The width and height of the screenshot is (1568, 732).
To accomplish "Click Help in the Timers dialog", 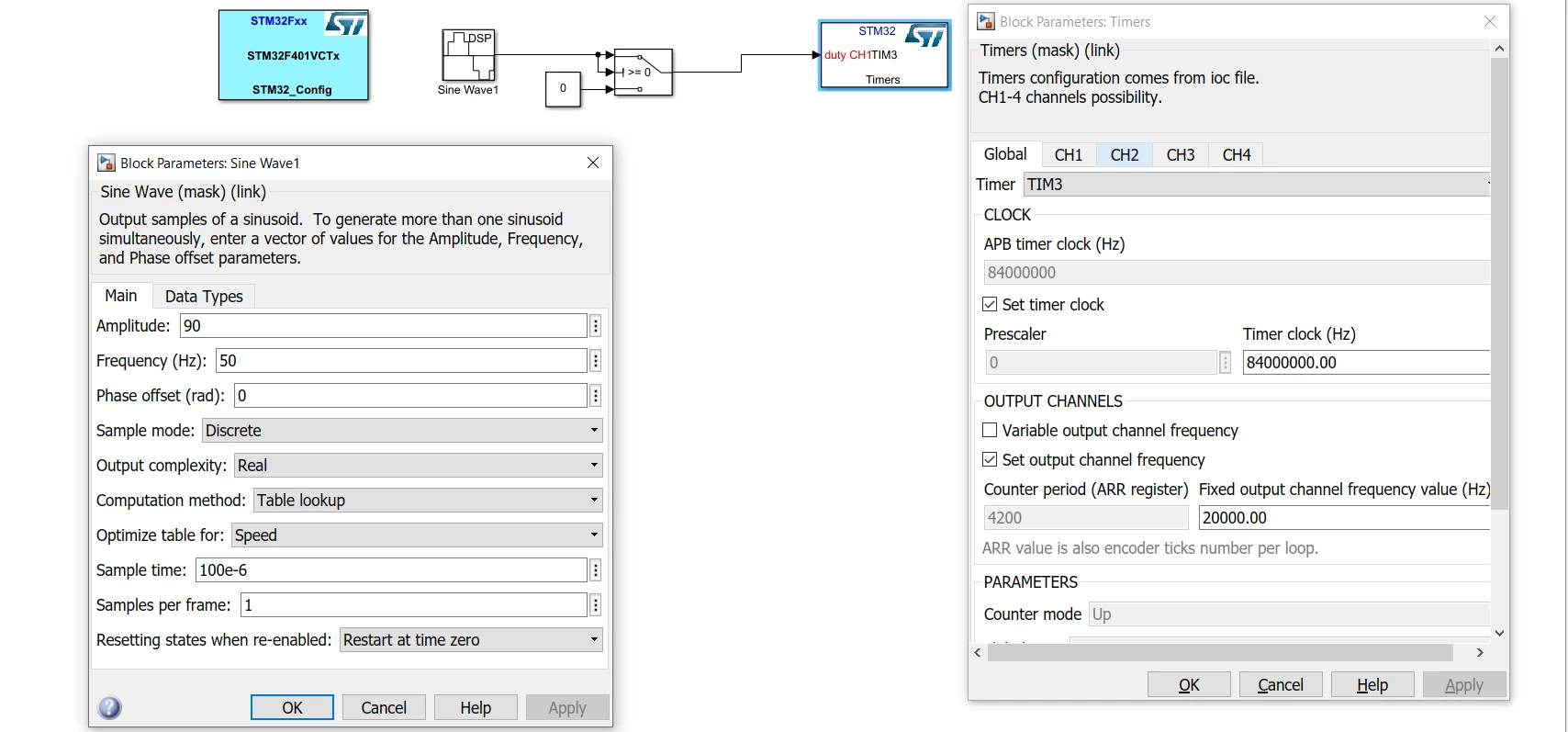I will click(x=1372, y=684).
